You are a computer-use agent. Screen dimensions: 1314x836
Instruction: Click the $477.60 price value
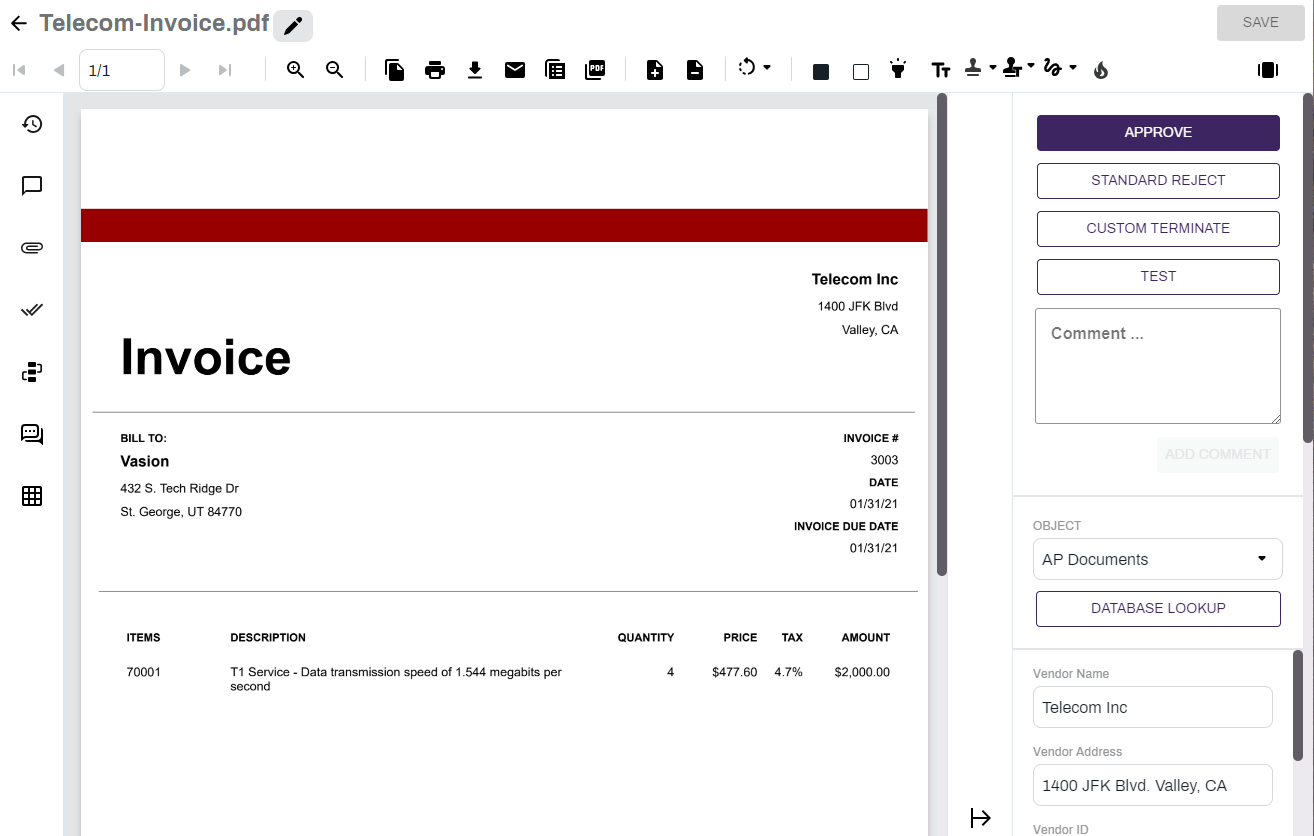click(x=735, y=673)
